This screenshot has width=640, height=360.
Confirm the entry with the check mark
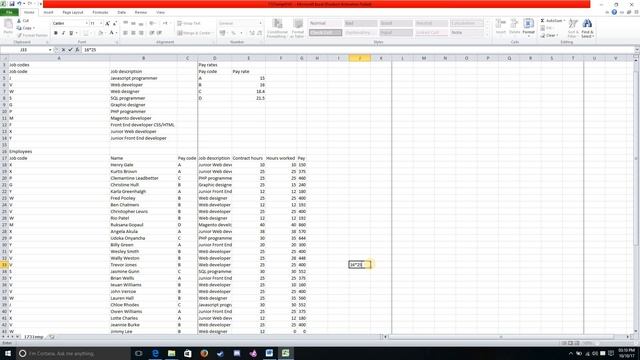(70, 50)
